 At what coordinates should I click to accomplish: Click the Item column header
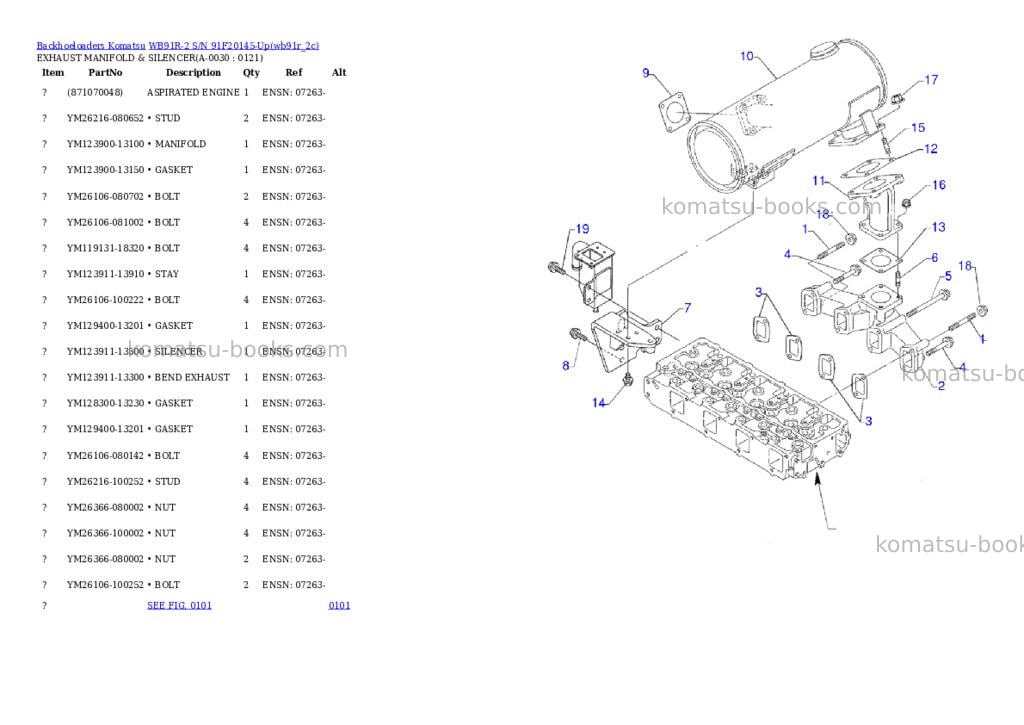point(53,72)
